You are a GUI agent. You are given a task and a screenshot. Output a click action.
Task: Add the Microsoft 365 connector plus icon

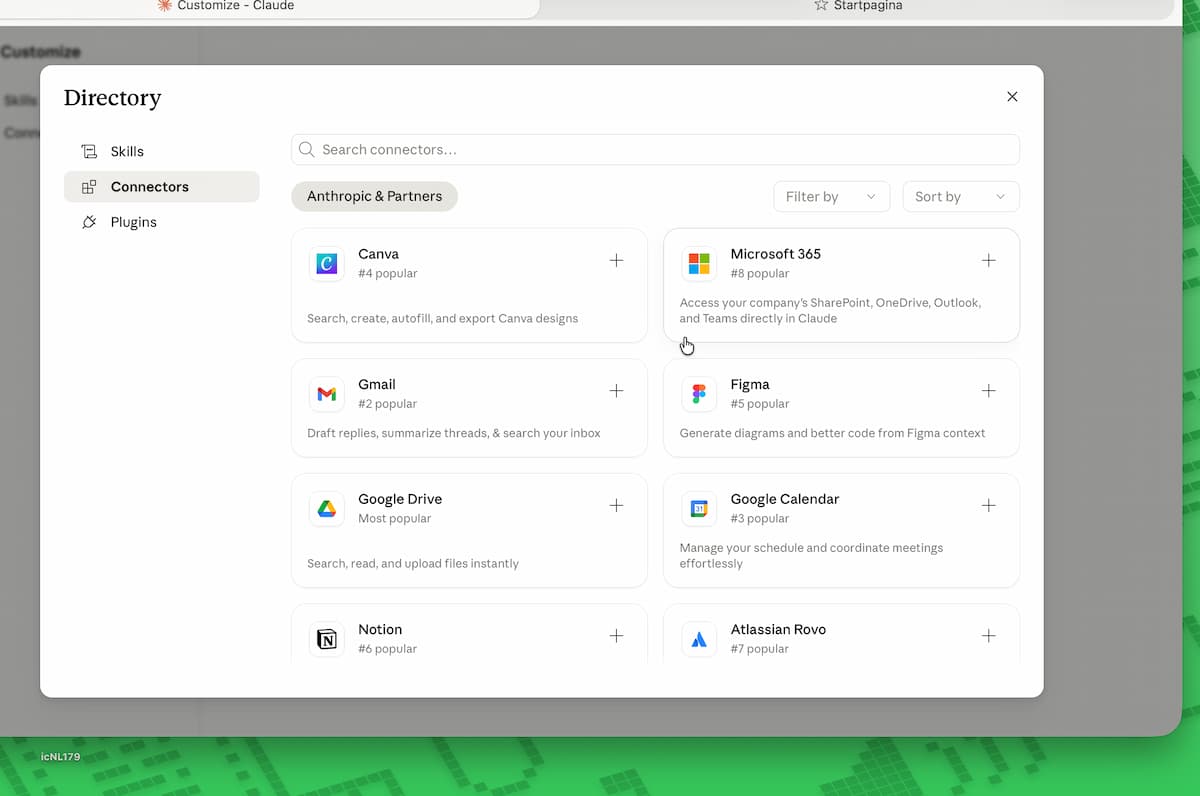pyautogui.click(x=988, y=261)
